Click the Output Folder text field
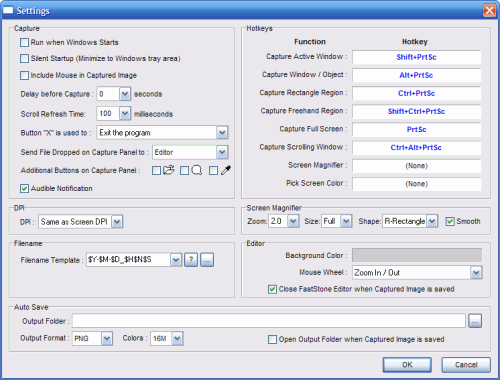This screenshot has width=500, height=380. coord(269,321)
